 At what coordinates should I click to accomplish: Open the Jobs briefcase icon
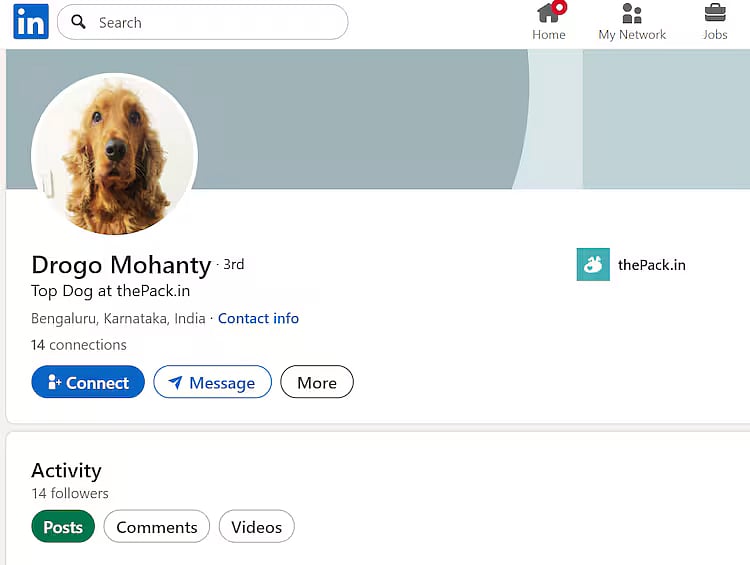(x=715, y=13)
